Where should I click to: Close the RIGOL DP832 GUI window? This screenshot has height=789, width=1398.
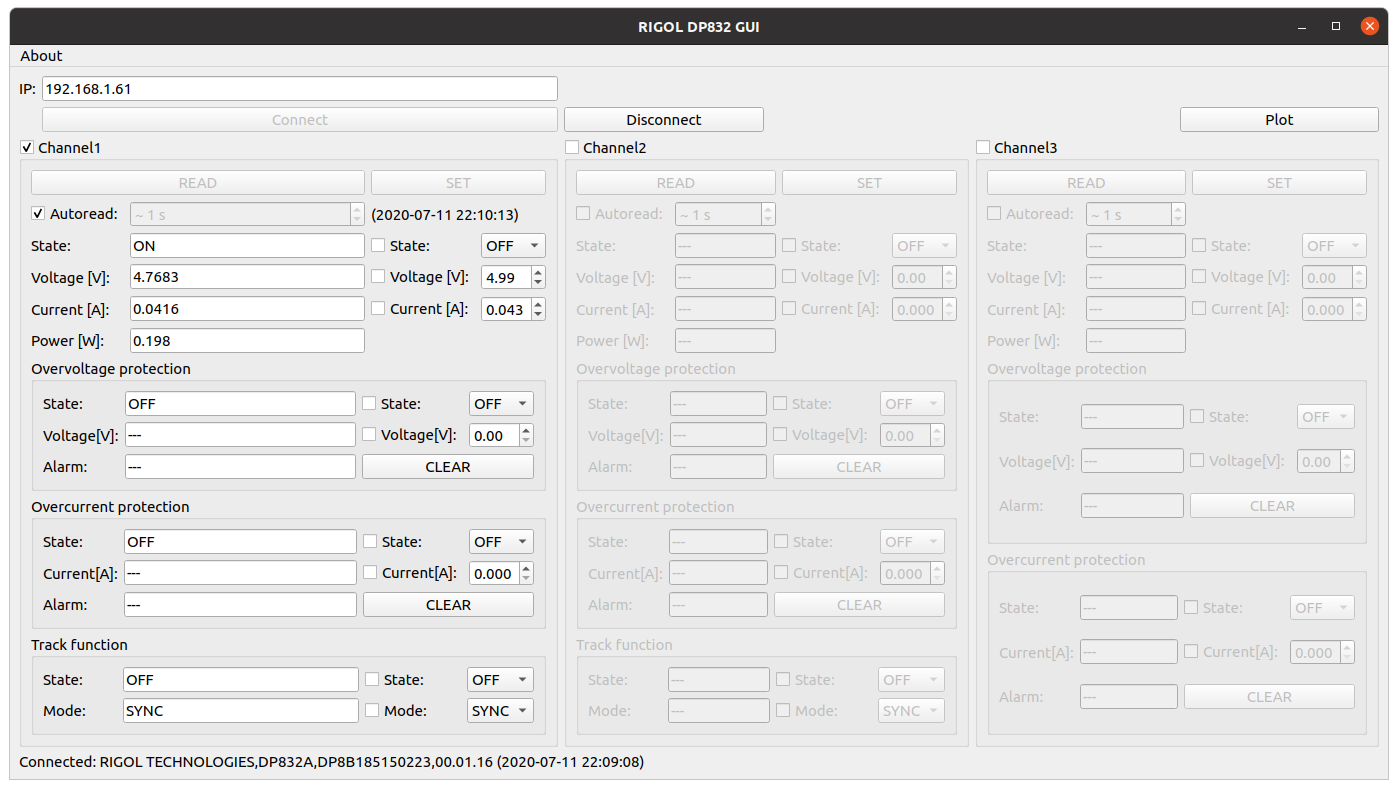(1370, 27)
